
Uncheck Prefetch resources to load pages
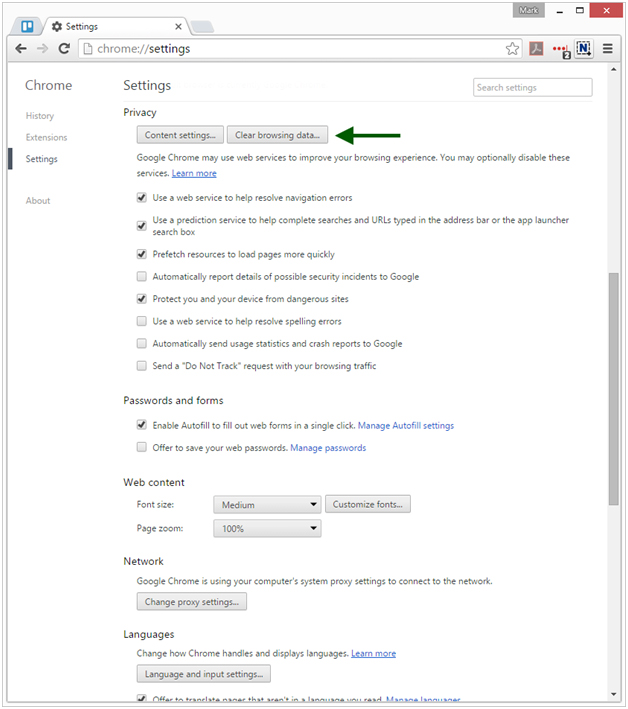click(x=142, y=255)
